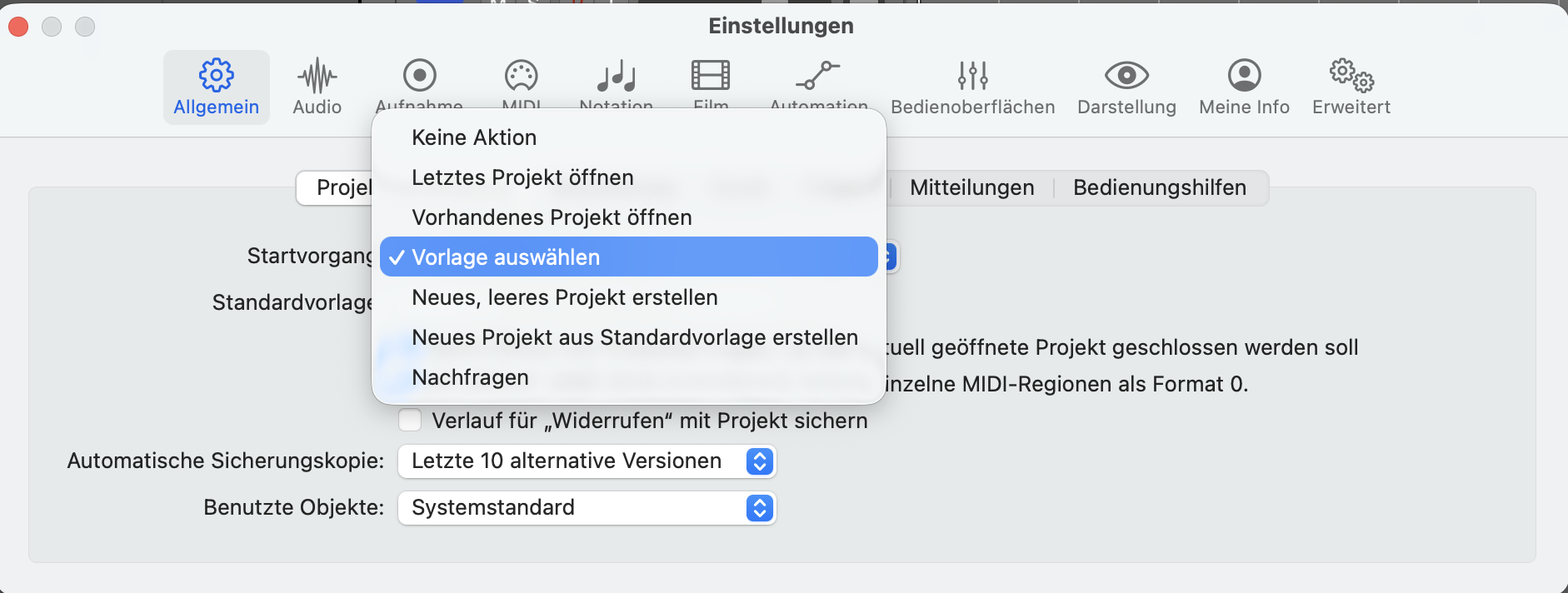This screenshot has height=593, width=1568.
Task: Open the Aufnahme record settings icon
Action: [419, 76]
